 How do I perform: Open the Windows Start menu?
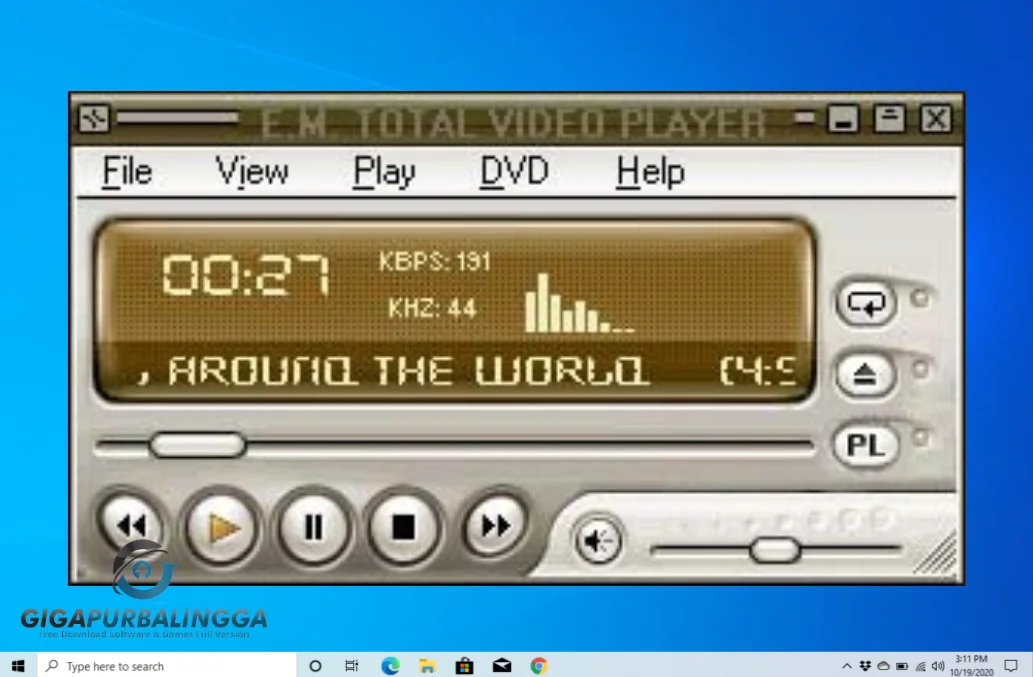[x=18, y=666]
